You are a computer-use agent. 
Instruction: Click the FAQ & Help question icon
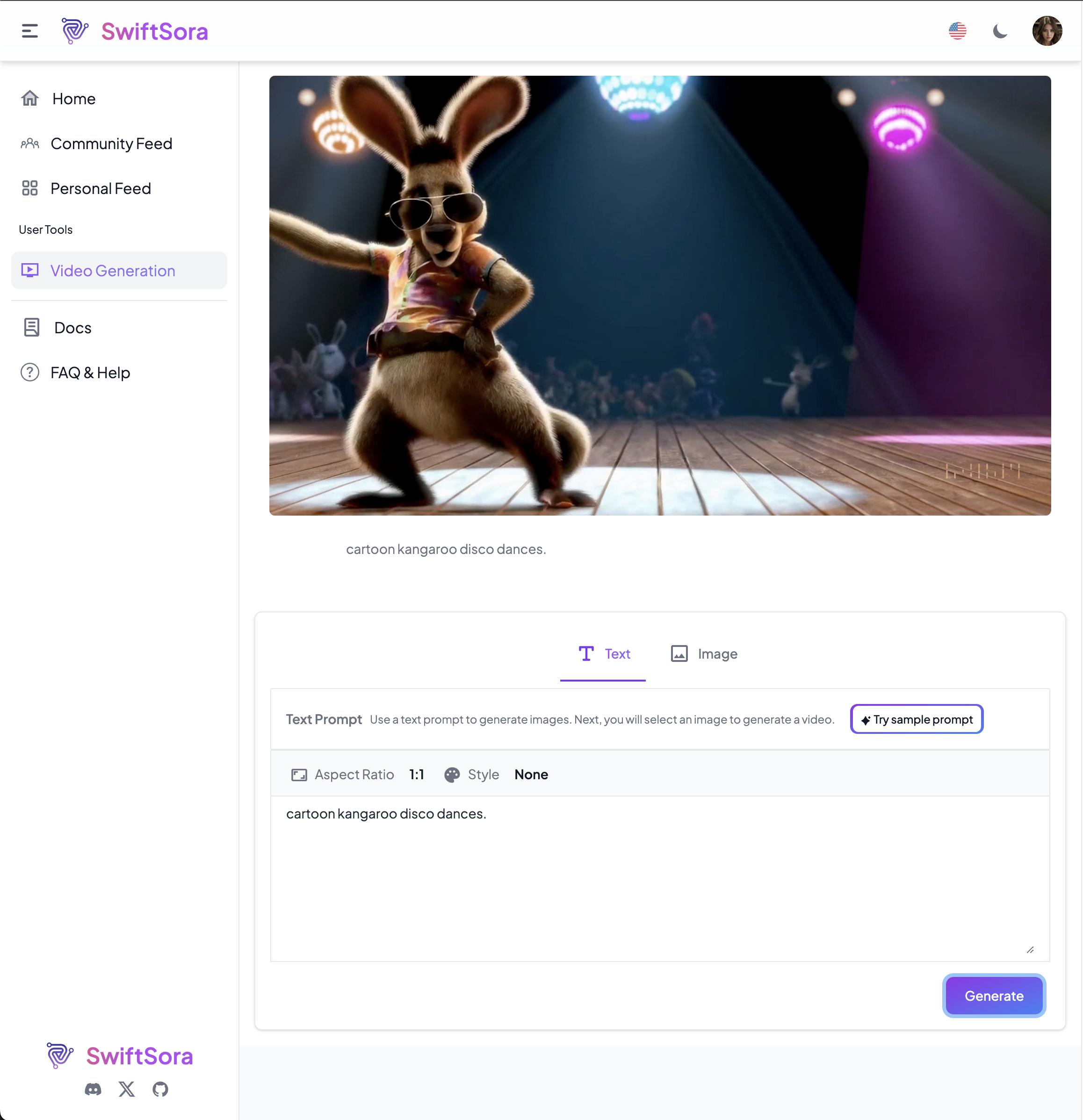click(x=30, y=373)
